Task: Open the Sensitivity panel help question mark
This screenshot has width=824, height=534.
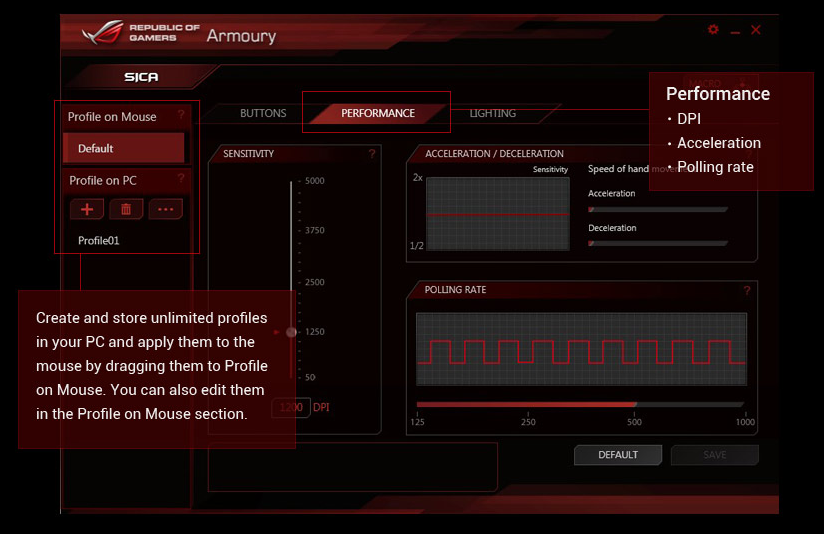Action: (x=372, y=154)
